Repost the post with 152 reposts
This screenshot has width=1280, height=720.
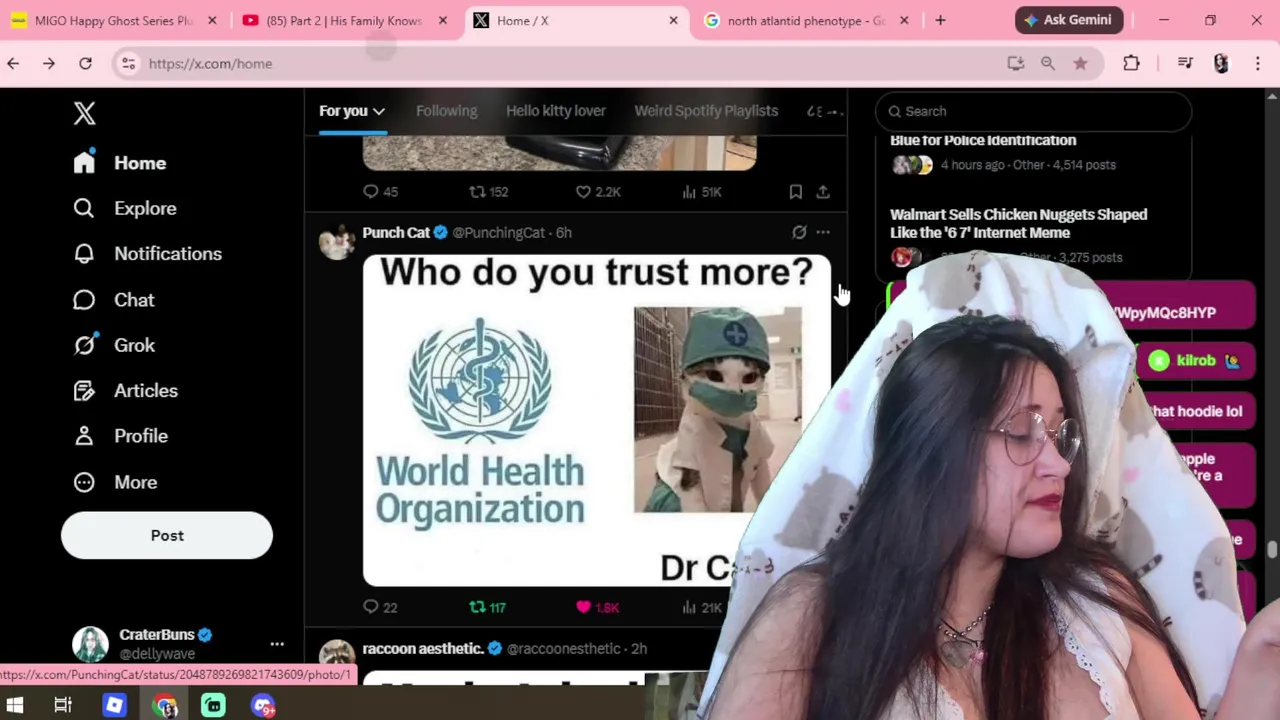(488, 192)
